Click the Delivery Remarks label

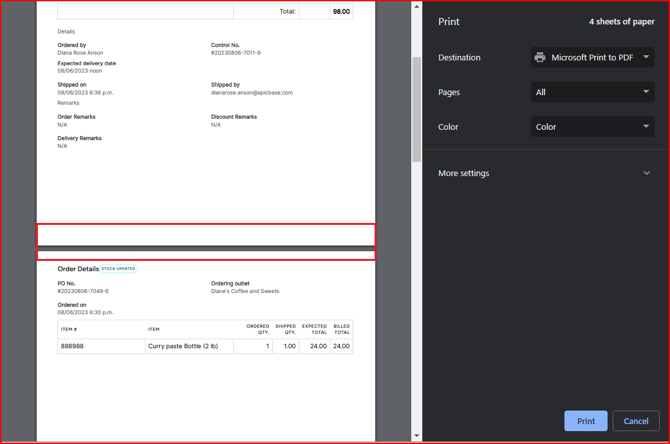pyautogui.click(x=79, y=138)
